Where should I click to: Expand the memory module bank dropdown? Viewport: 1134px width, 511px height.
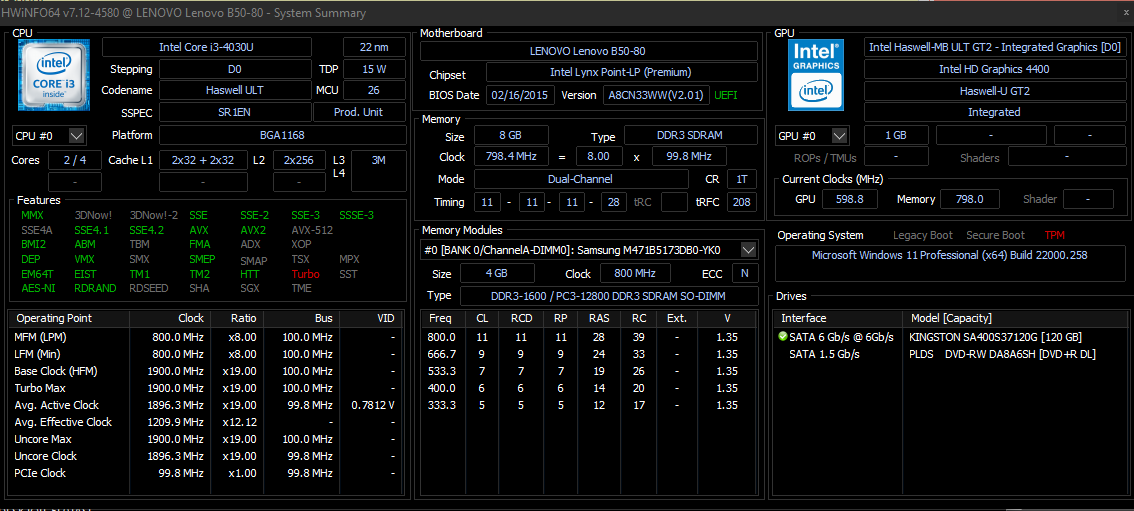749,250
